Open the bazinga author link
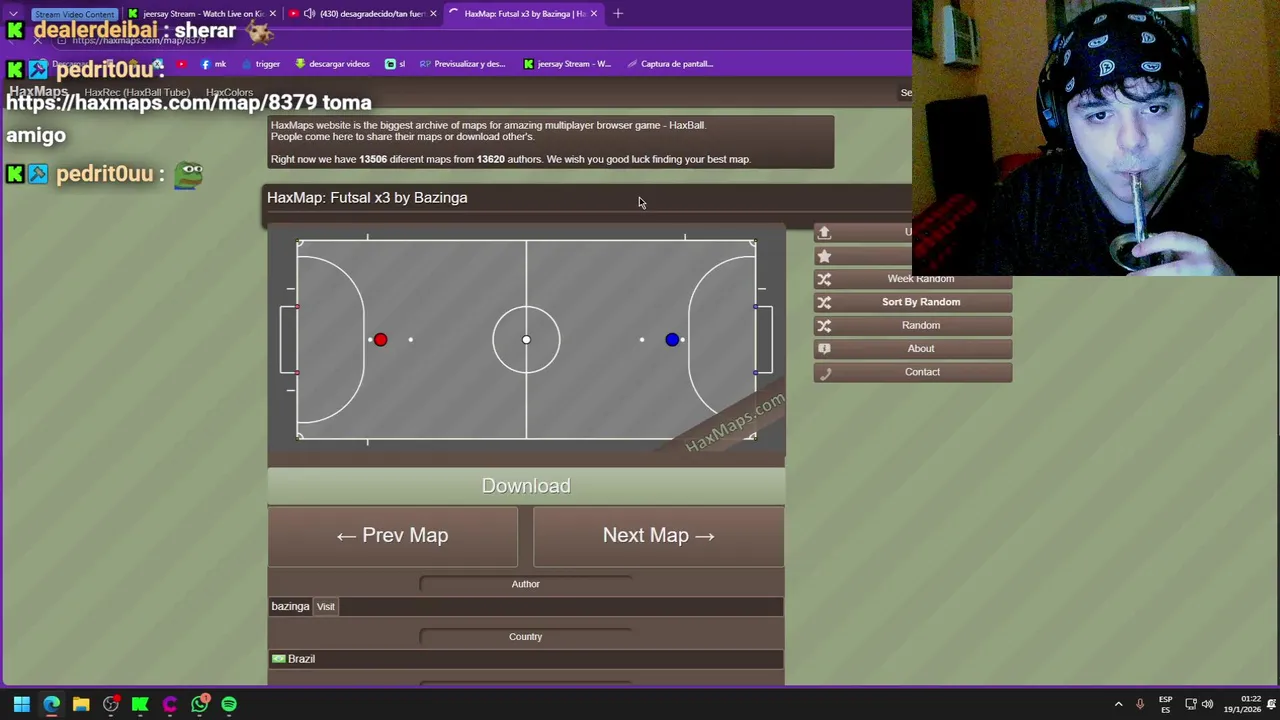Screen dimensions: 1280x720 tap(290, 606)
